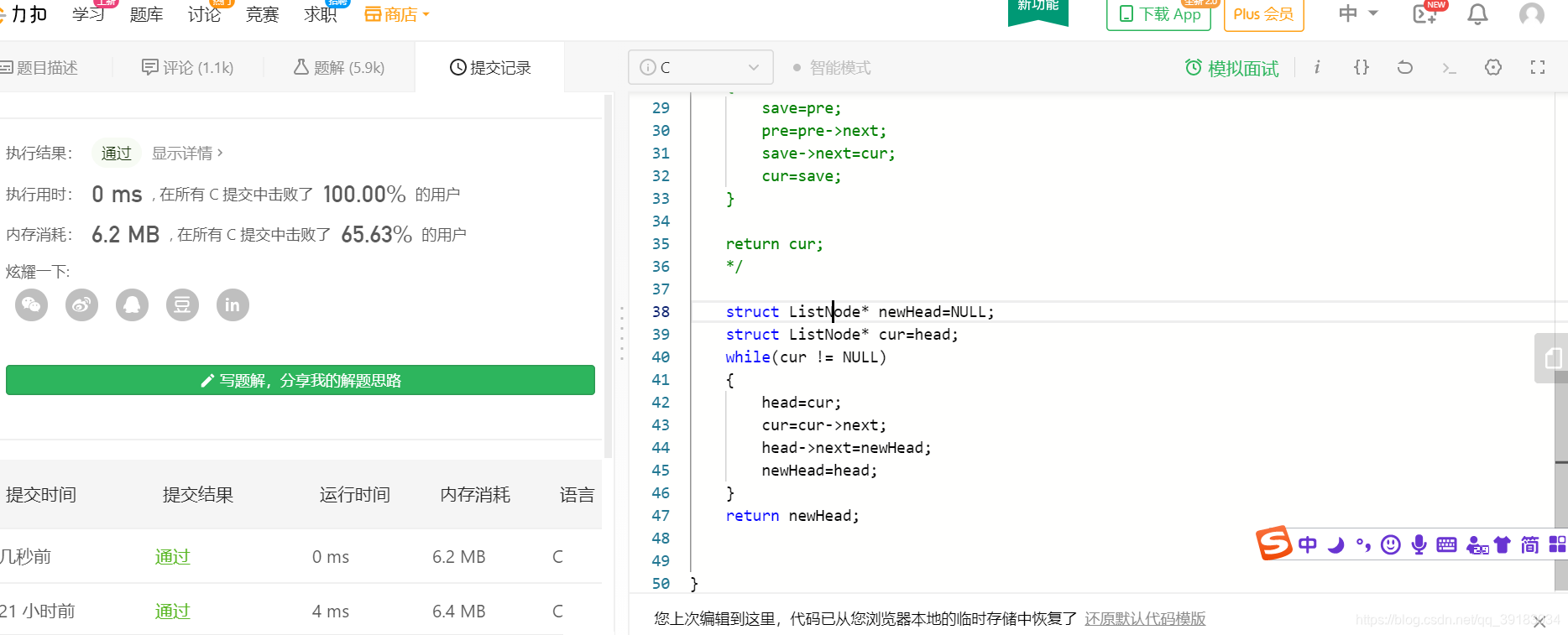Switch to 题目描述 tab
This screenshot has height=635, width=1568.
click(39, 67)
